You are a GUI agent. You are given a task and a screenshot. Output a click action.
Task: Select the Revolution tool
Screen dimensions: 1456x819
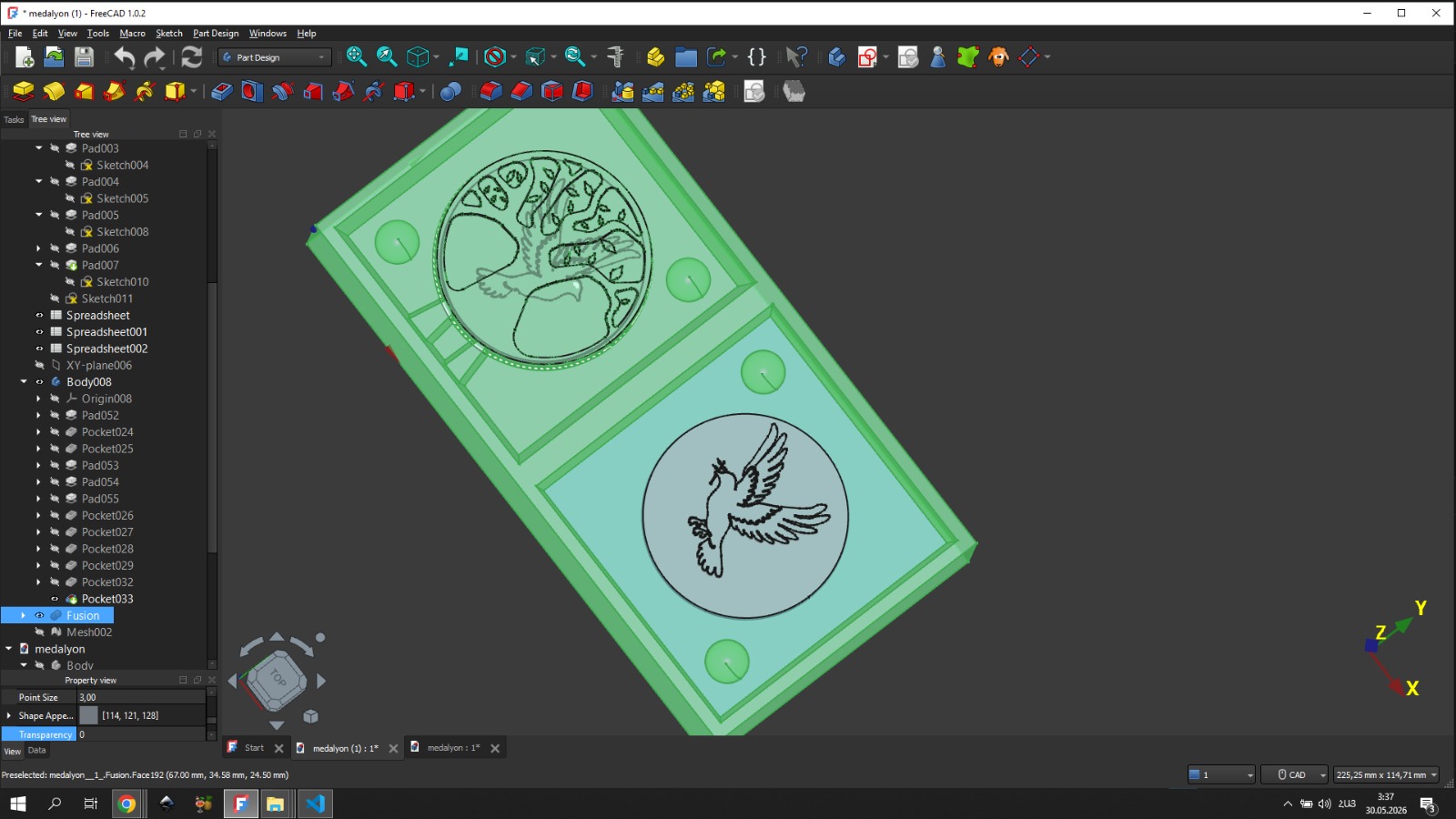click(54, 92)
